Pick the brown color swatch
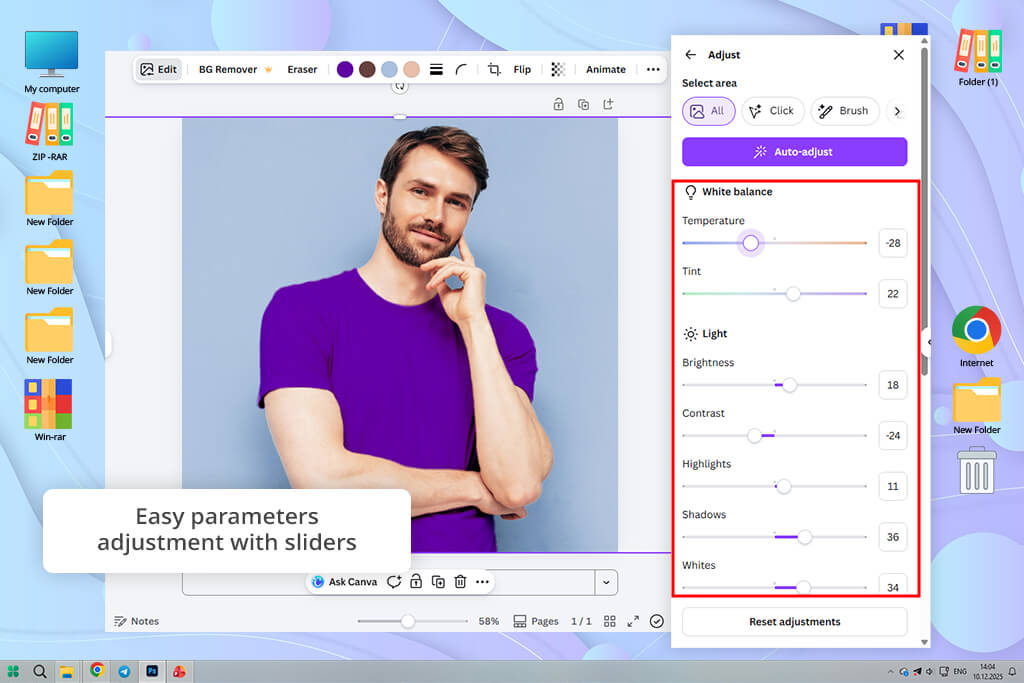 click(367, 69)
